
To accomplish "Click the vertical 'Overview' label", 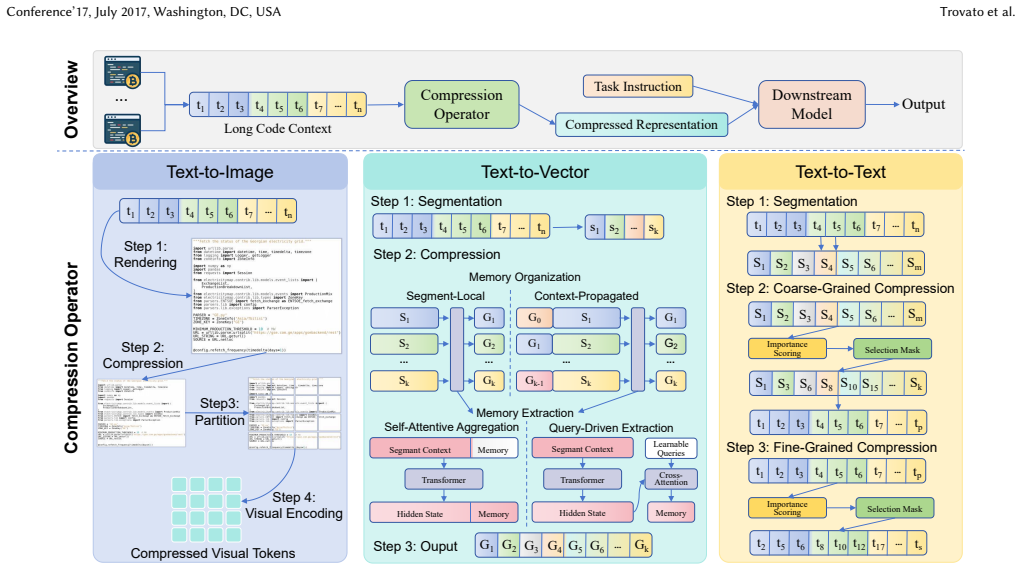I will click(71, 100).
